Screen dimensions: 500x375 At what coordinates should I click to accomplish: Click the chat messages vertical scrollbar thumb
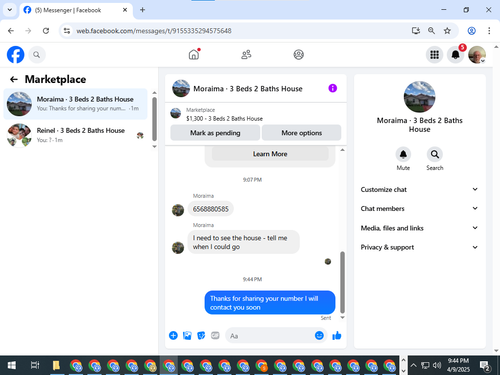(342, 282)
